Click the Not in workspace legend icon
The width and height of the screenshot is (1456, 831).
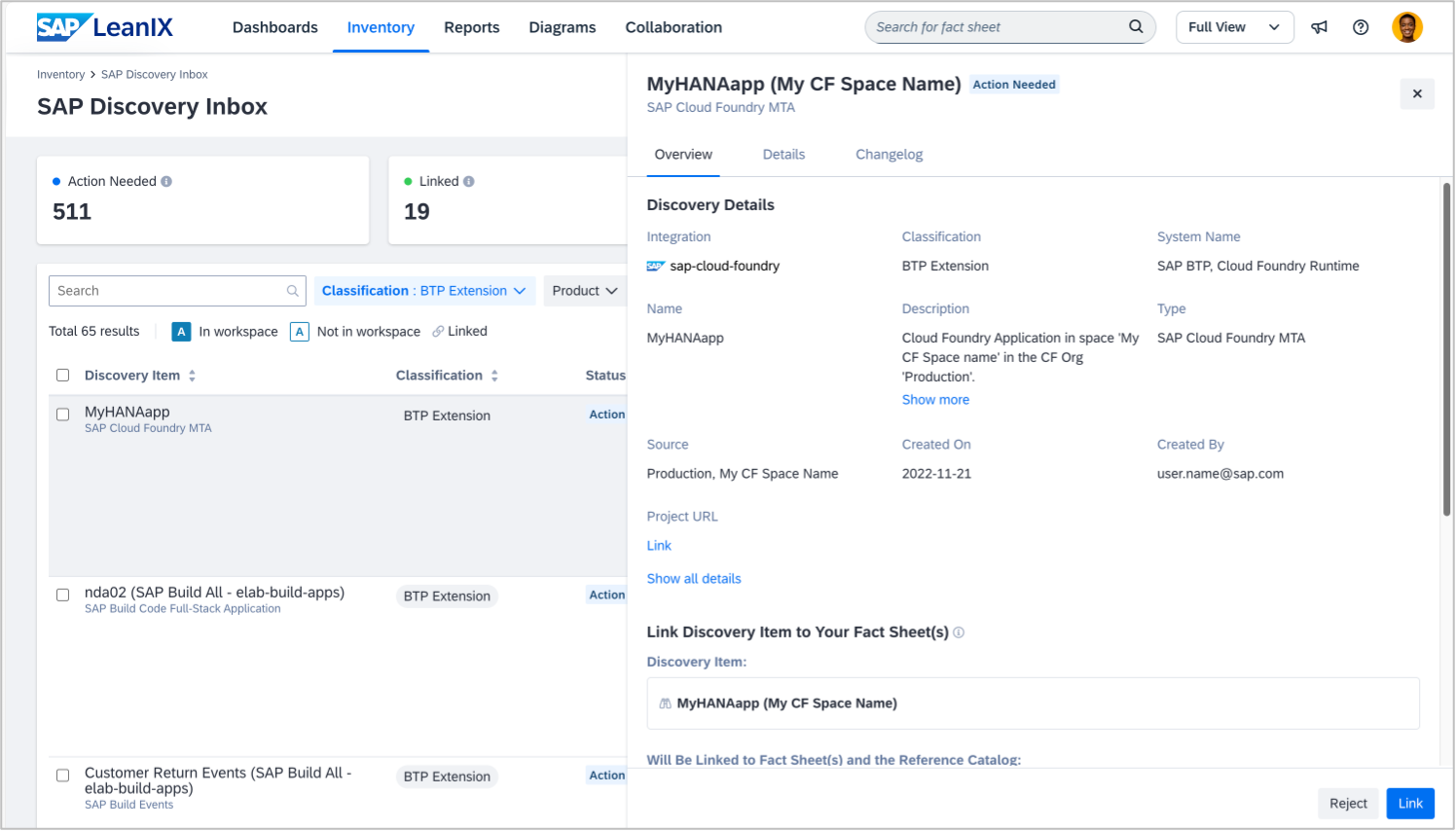click(x=300, y=332)
